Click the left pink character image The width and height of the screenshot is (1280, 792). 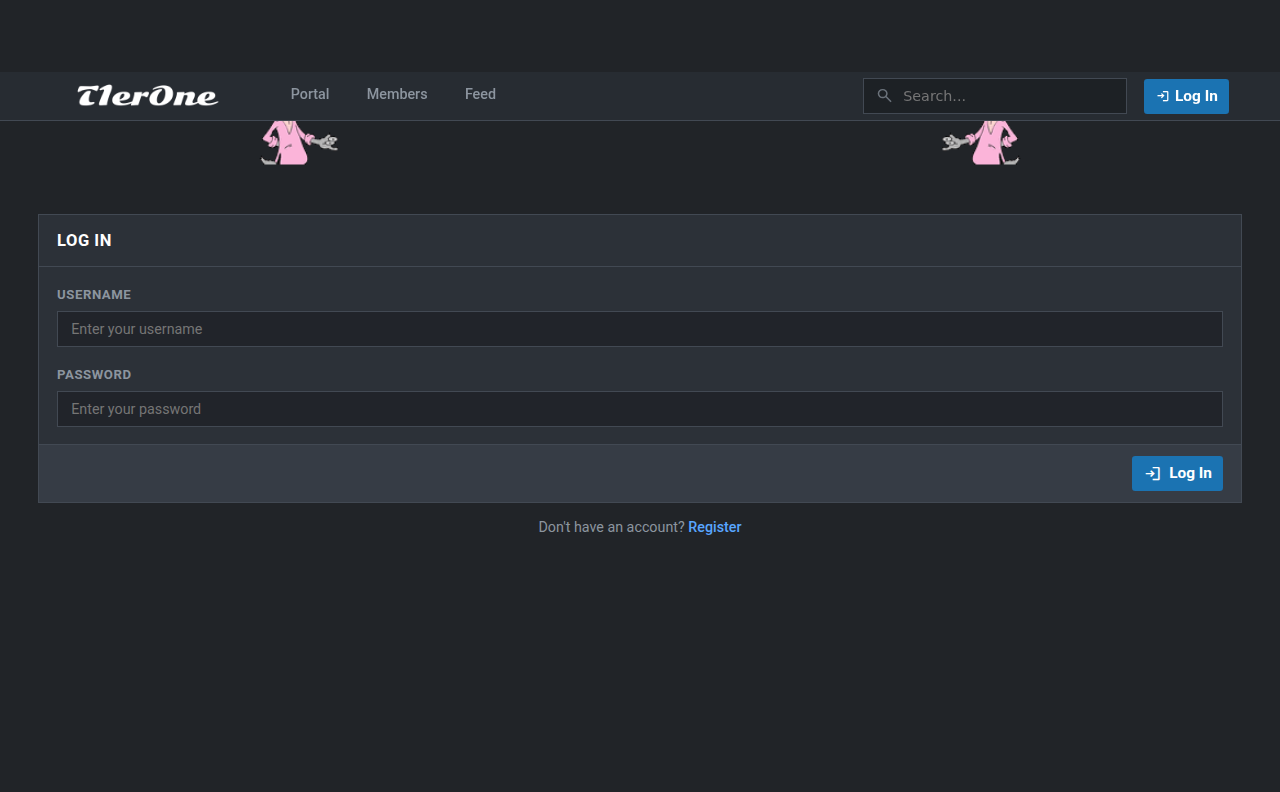click(297, 143)
